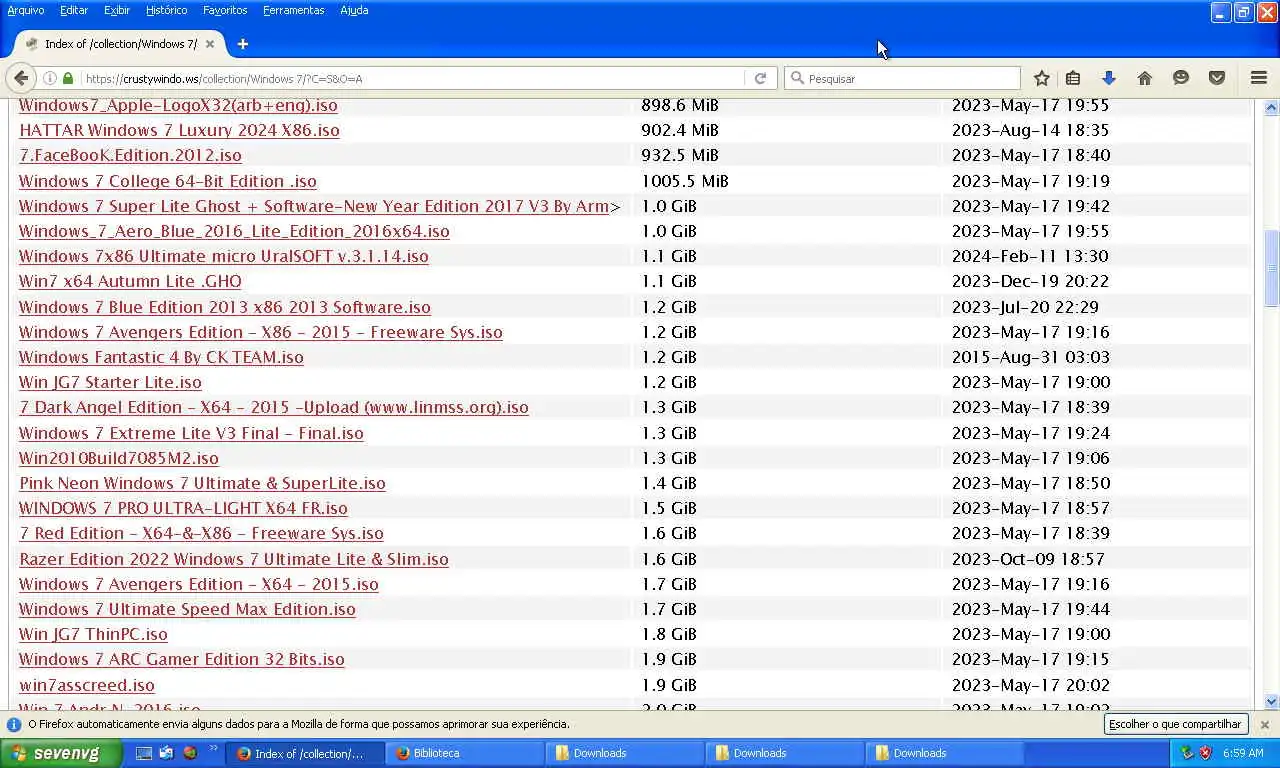The height and width of the screenshot is (768, 1280).
Task: Open WINDOWS 7 PRO ULTRA-LIGHT X64 FR.iso
Action: 183,508
